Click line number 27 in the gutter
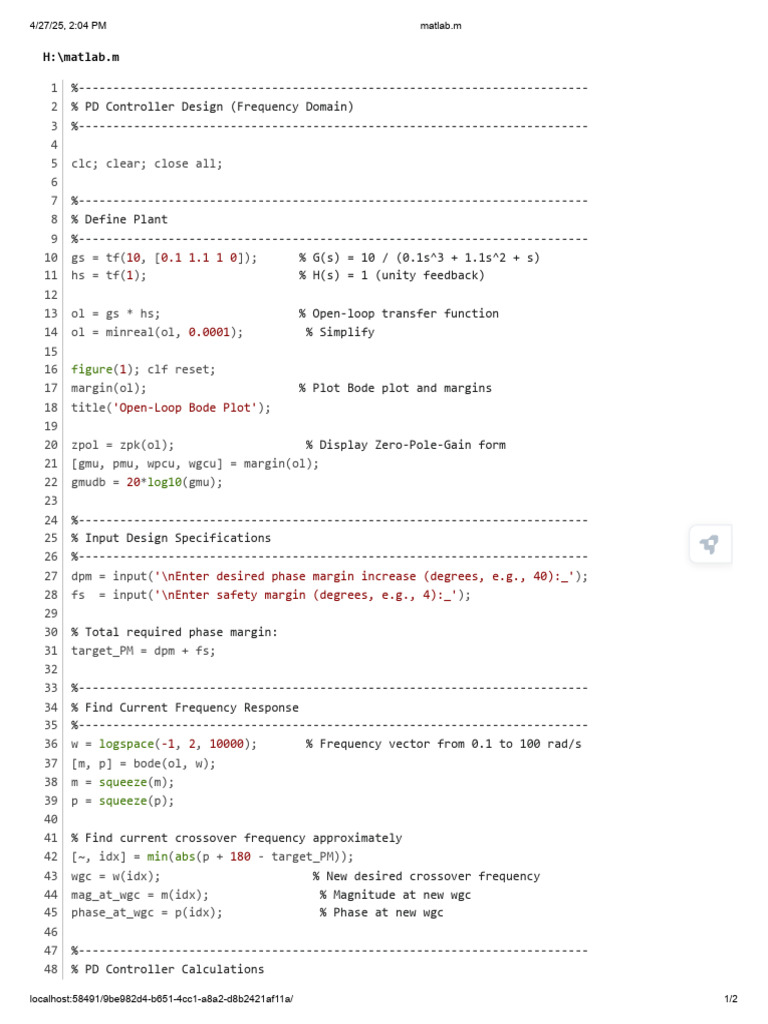 (x=51, y=576)
